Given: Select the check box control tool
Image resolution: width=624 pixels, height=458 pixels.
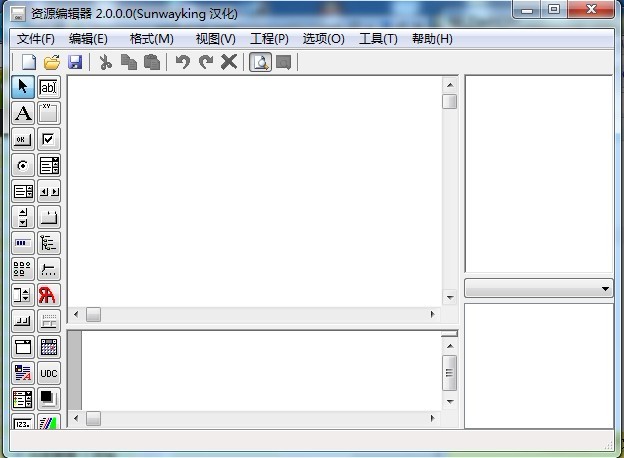Looking at the screenshot, I should pyautogui.click(x=48, y=139).
